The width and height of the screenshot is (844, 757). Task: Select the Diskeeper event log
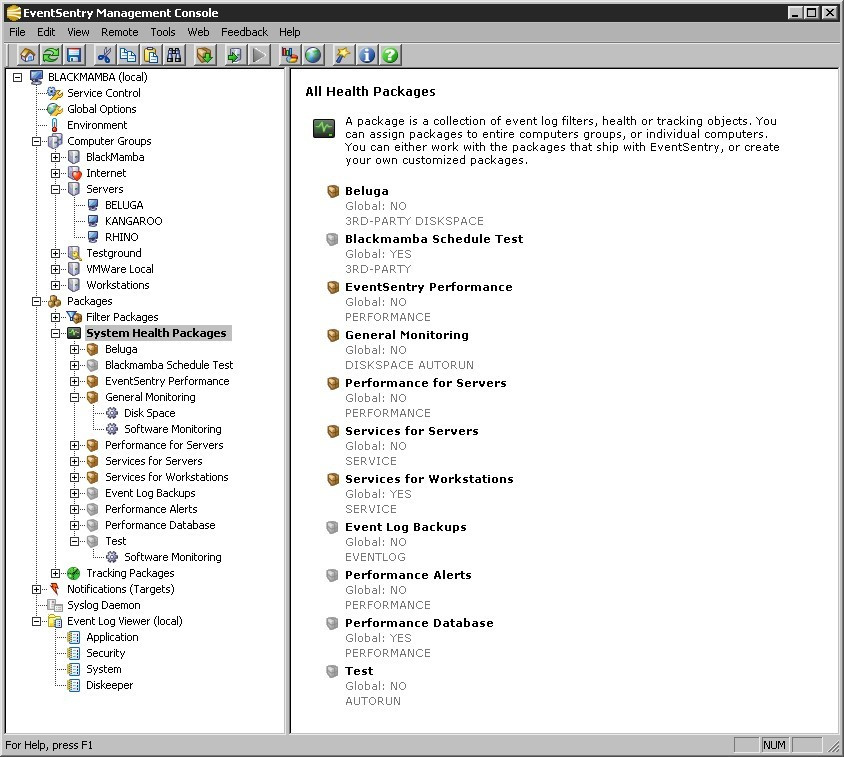[109, 685]
